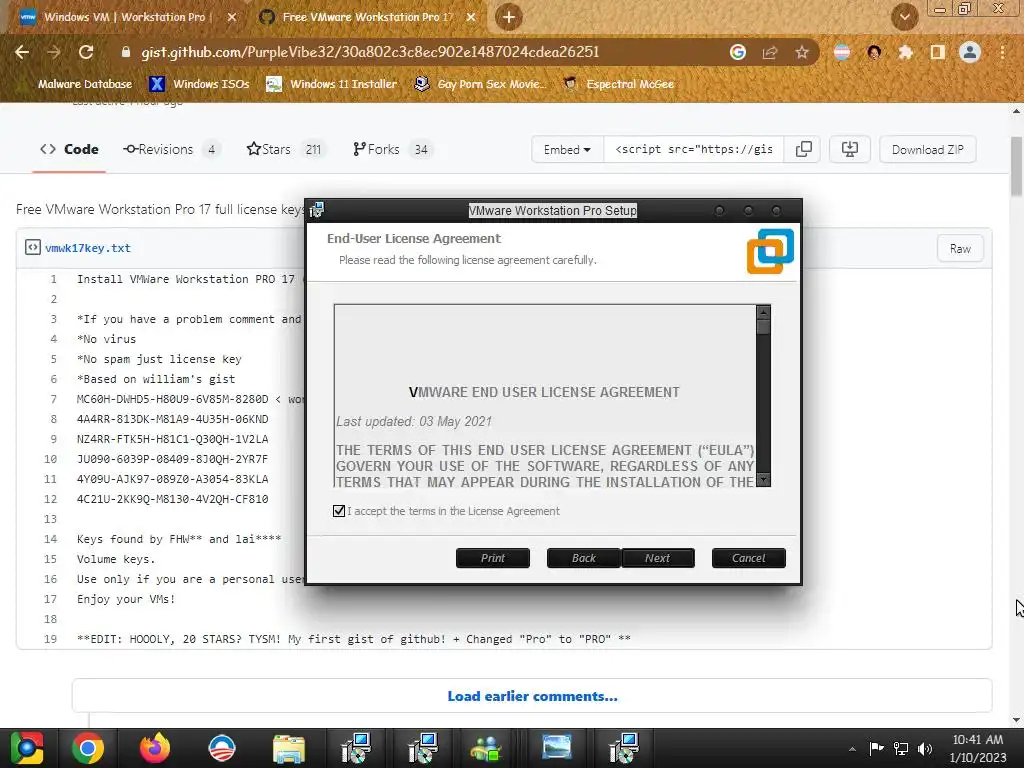The height and width of the screenshot is (768, 1024).
Task: Select key line 4A4RR-813DK-M81A9-4U35H-06KND
Action: tap(172, 419)
